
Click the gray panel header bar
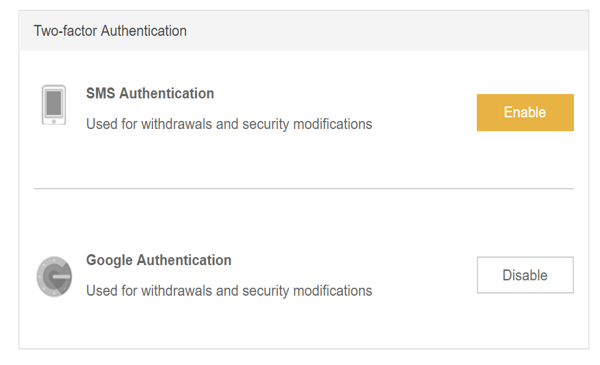click(303, 31)
